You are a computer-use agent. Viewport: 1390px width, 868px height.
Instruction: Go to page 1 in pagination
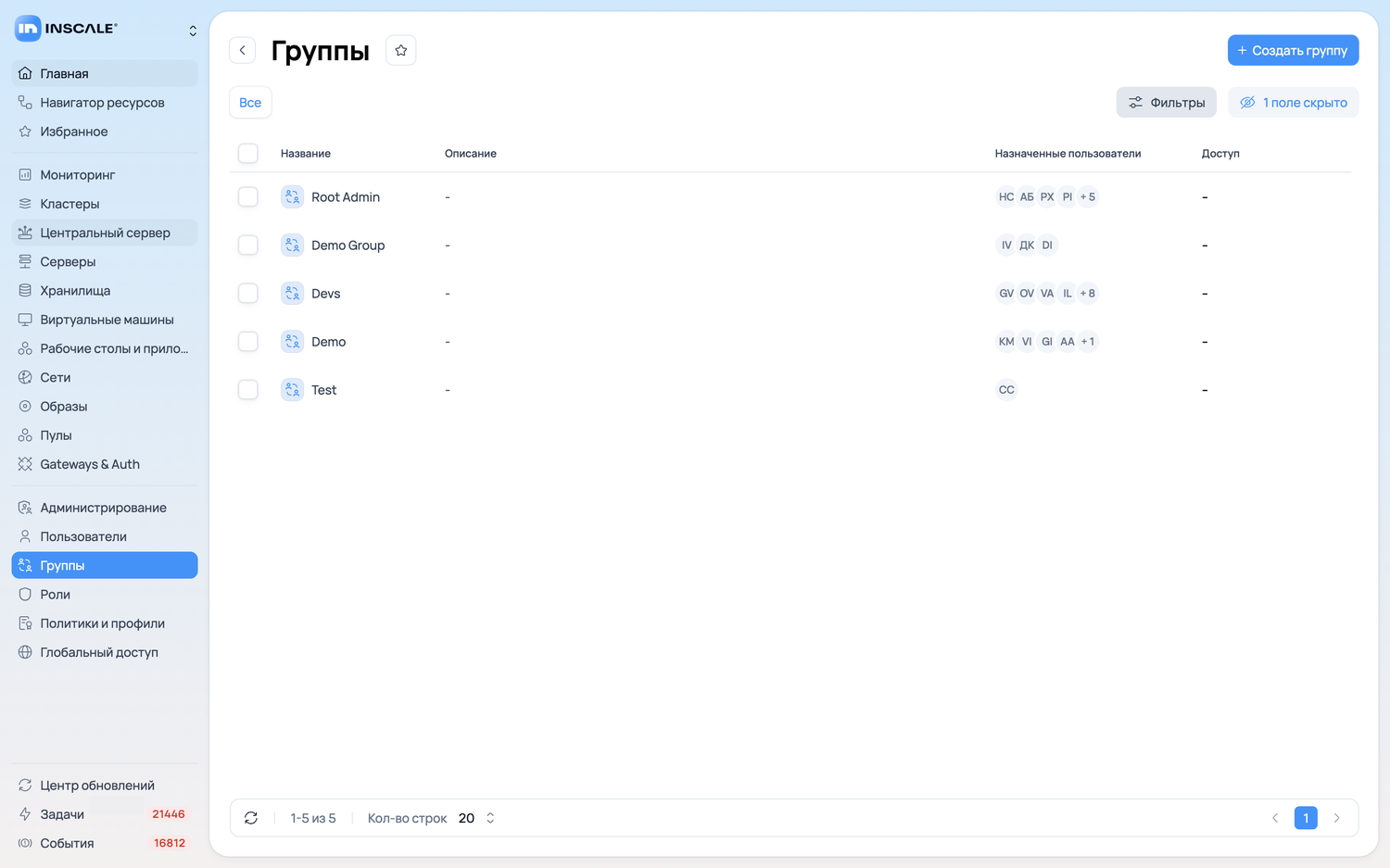point(1306,818)
